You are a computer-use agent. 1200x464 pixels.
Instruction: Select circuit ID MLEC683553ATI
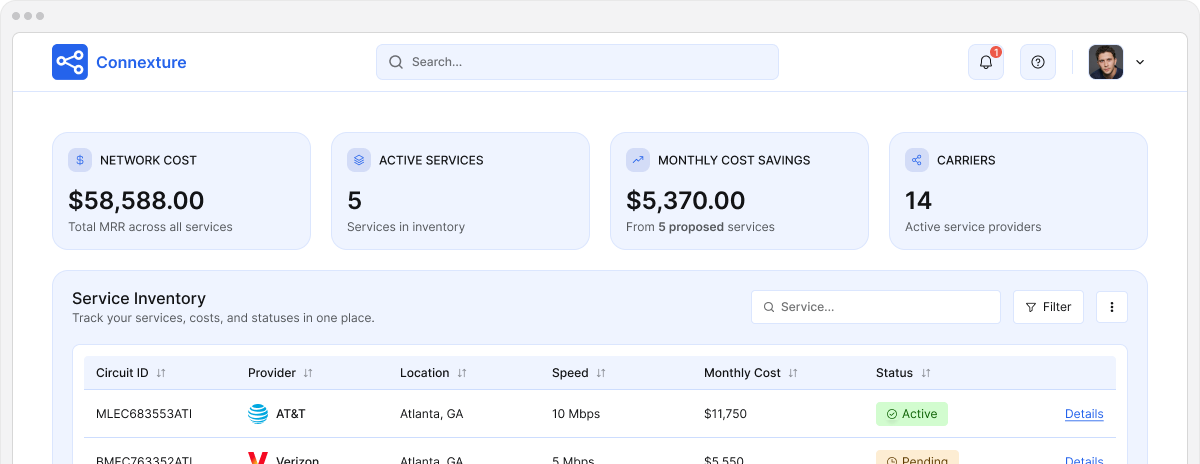pyautogui.click(x=144, y=414)
